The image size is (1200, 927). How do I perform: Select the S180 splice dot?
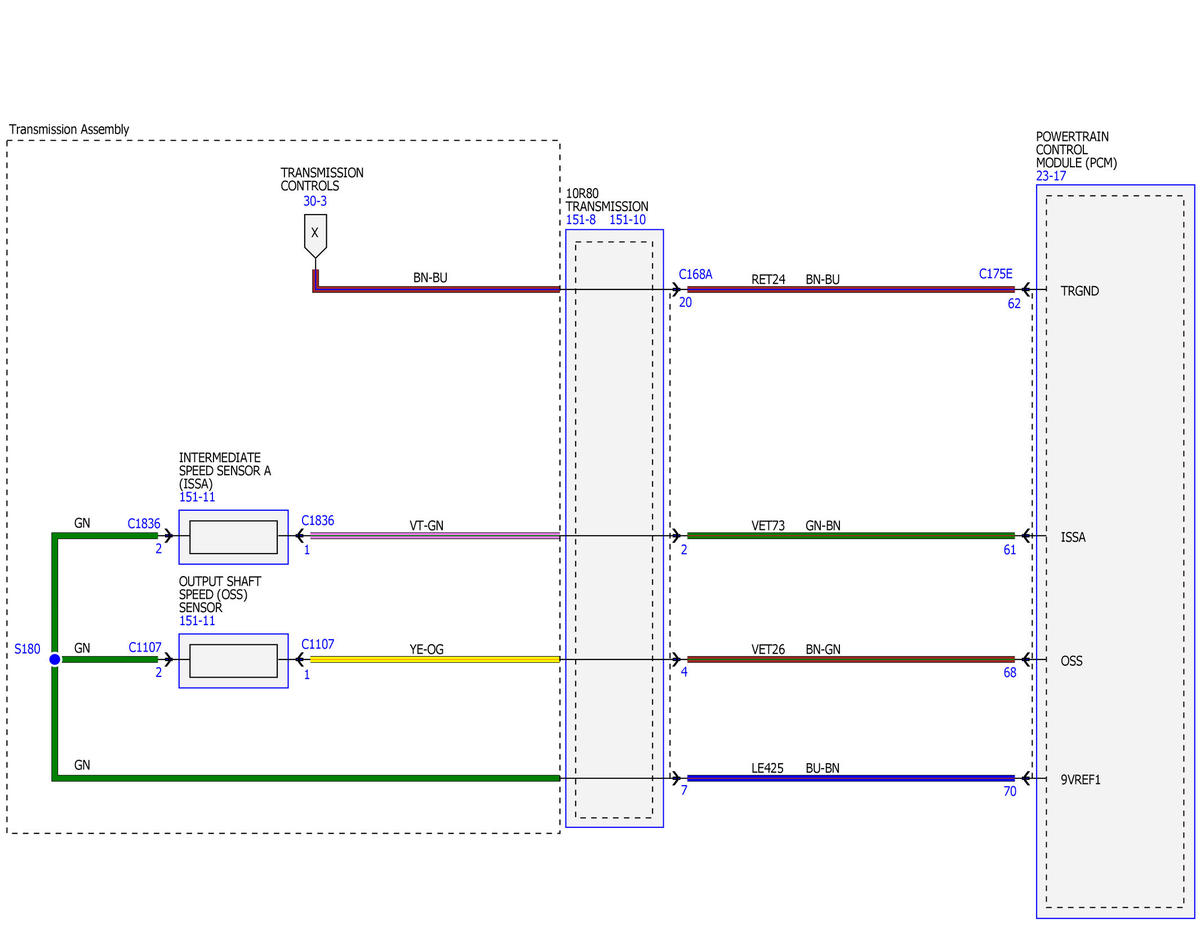coord(54,660)
